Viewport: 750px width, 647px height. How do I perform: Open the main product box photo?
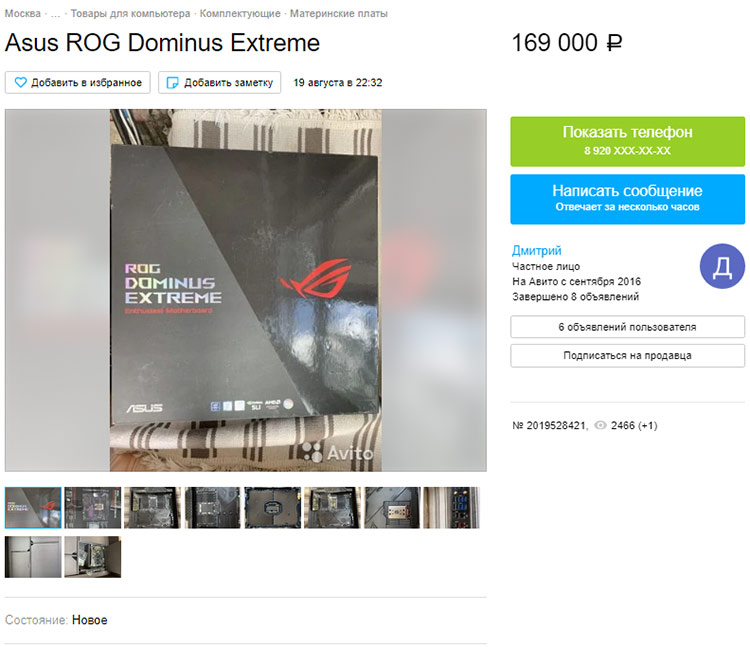246,290
